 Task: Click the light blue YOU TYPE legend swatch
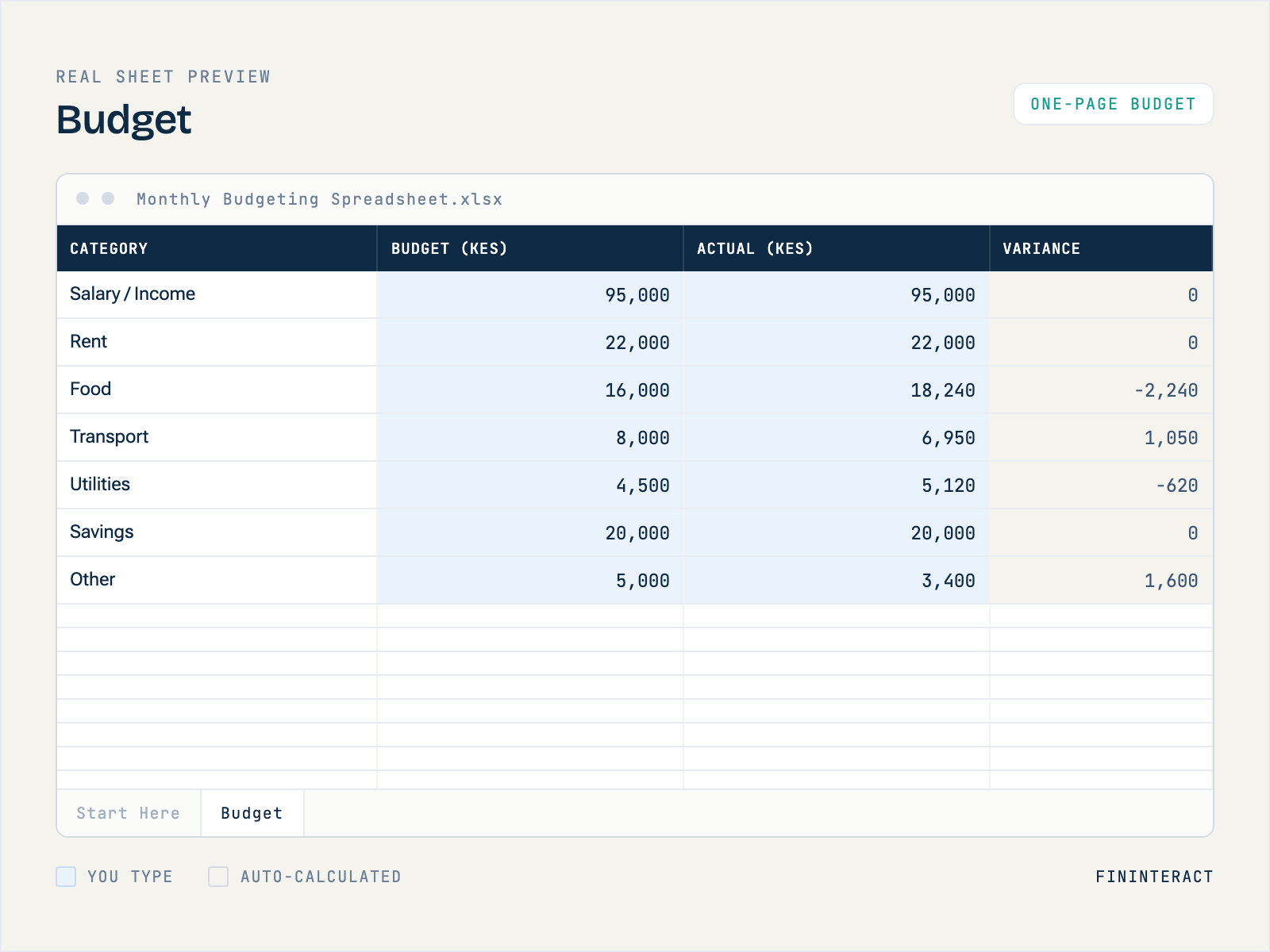click(x=66, y=877)
